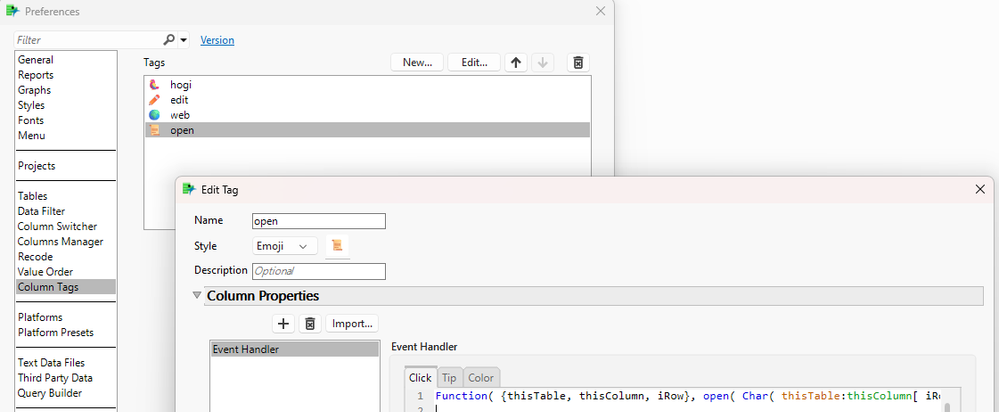Open Query Builder preferences category
The height and width of the screenshot is (412, 999).
[x=50, y=393]
